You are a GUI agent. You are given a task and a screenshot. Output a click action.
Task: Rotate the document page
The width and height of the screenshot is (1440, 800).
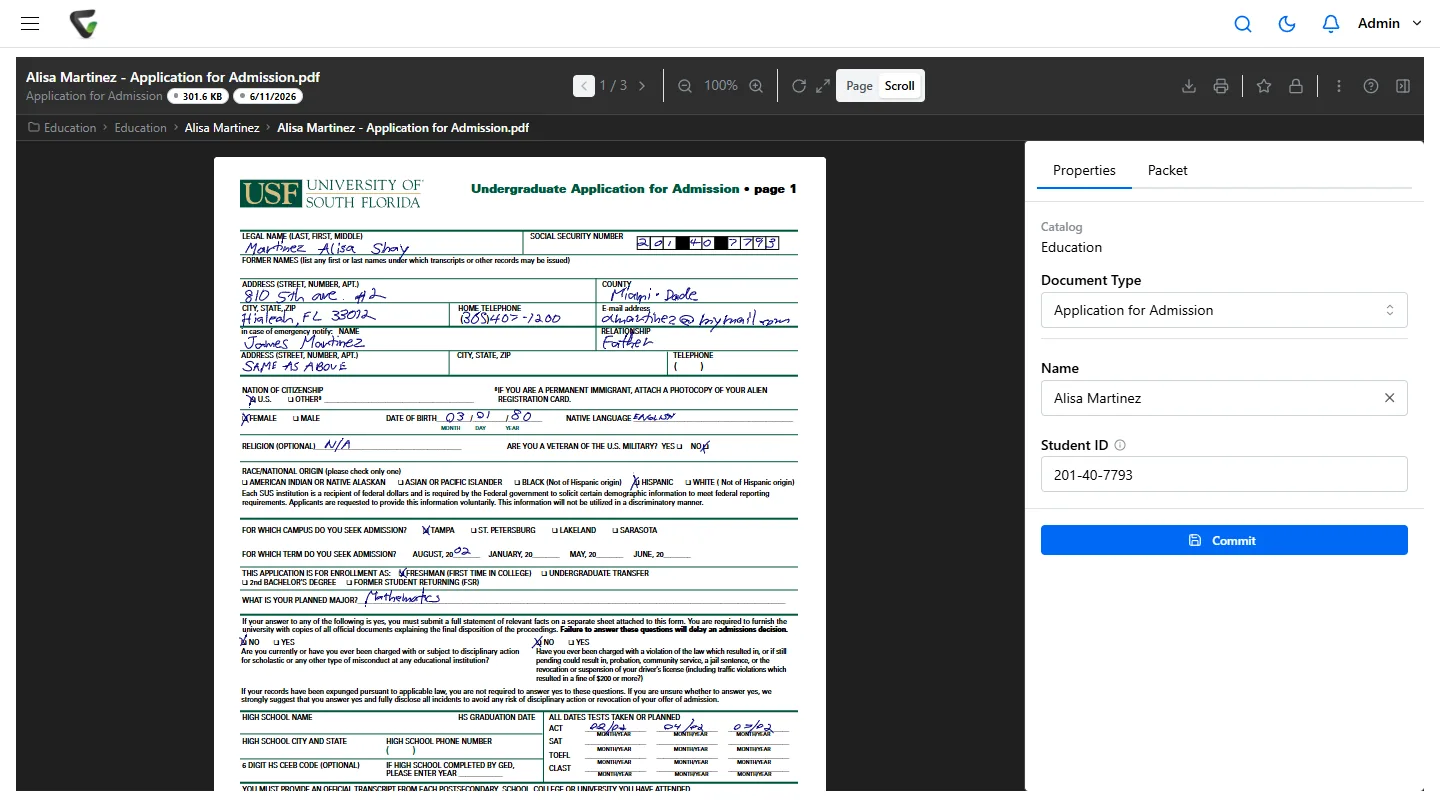click(x=799, y=86)
